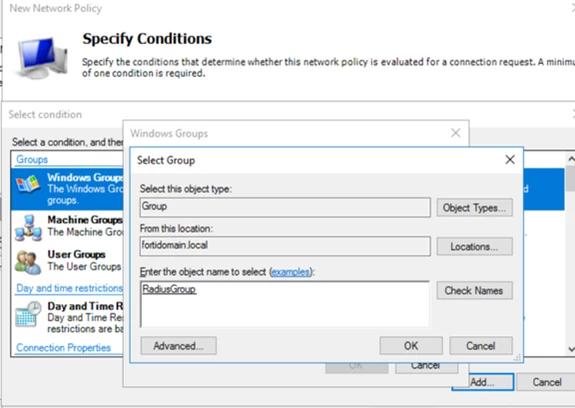
Task: Click Connection Properties heading
Action: tap(63, 348)
